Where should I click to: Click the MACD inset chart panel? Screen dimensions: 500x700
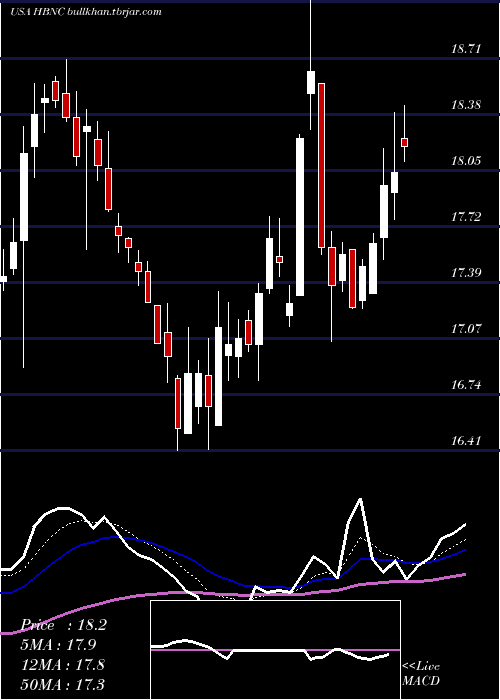click(x=275, y=650)
